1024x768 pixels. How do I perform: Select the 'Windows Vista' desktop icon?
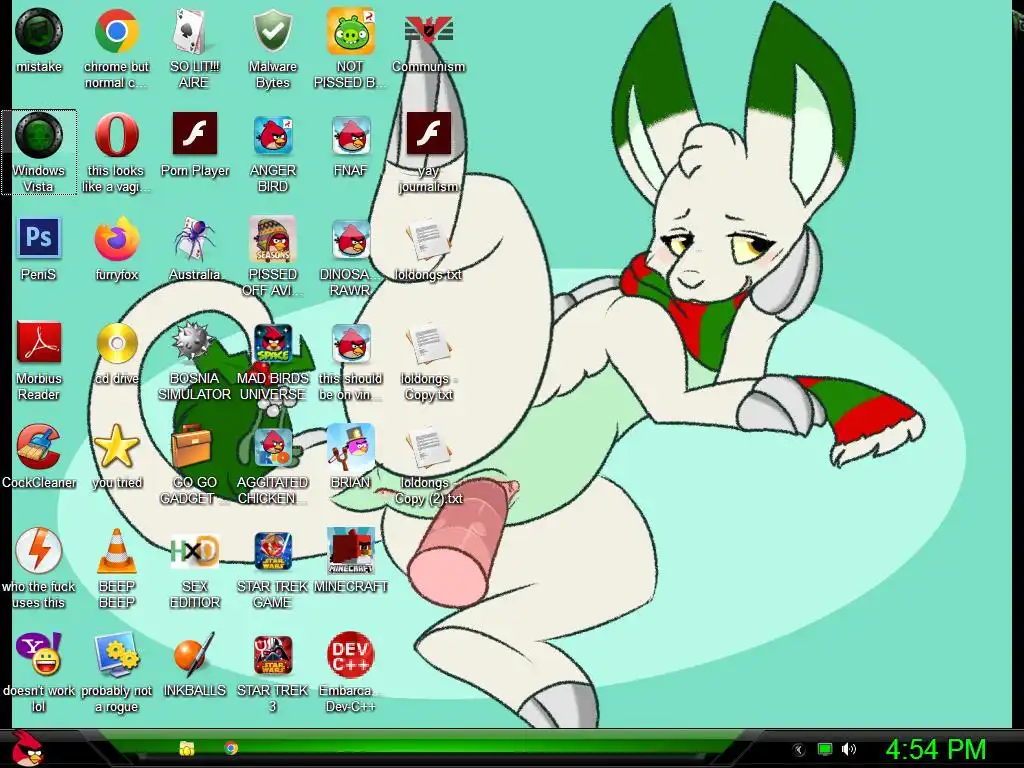coord(39,135)
